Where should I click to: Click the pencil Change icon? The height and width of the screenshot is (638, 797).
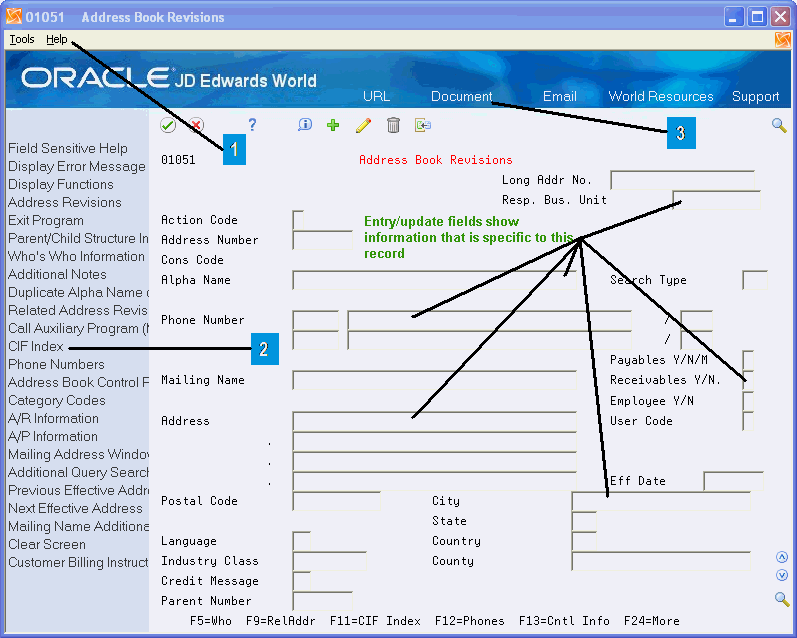[x=363, y=125]
